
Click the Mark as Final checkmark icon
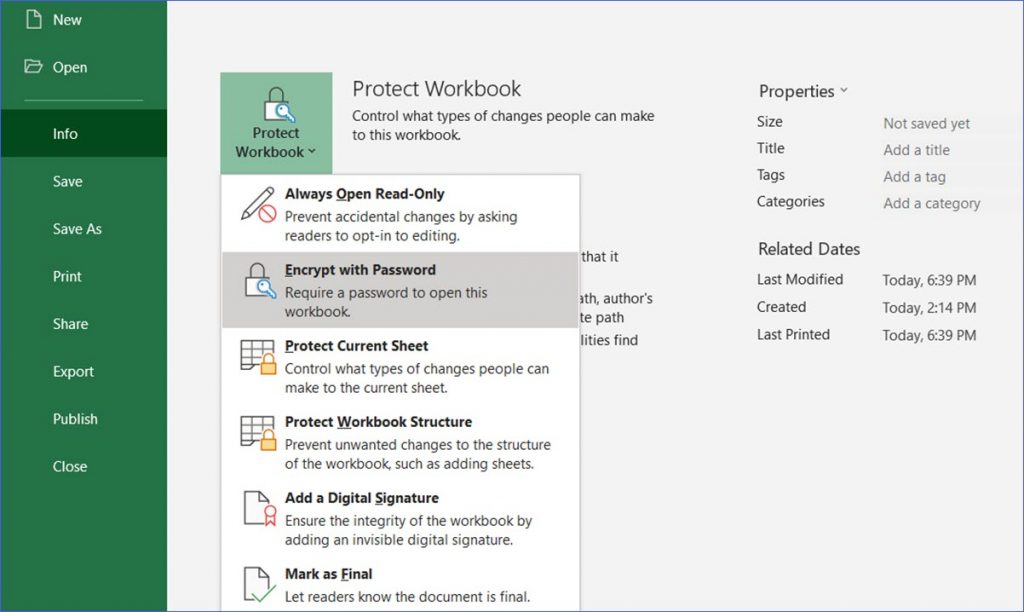(x=260, y=585)
